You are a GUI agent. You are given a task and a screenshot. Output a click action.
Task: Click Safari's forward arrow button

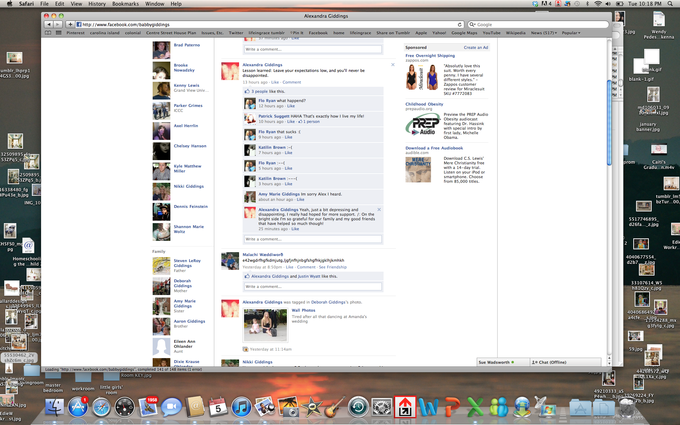57,25
